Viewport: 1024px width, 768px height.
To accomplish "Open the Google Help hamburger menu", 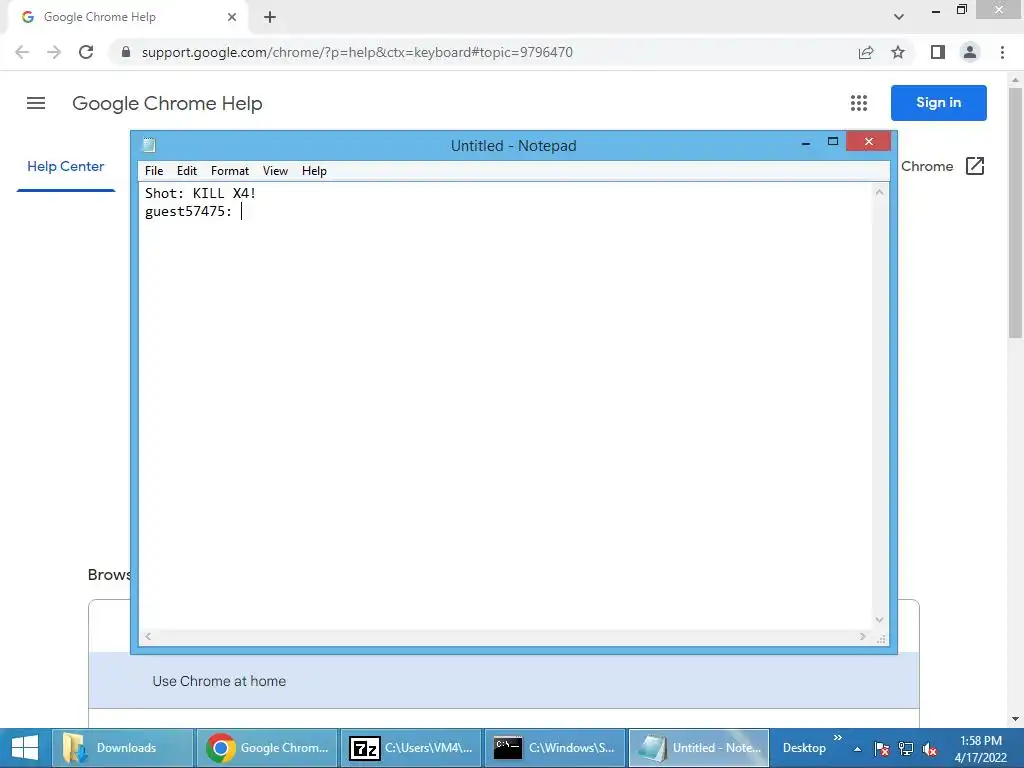I will click(36, 103).
